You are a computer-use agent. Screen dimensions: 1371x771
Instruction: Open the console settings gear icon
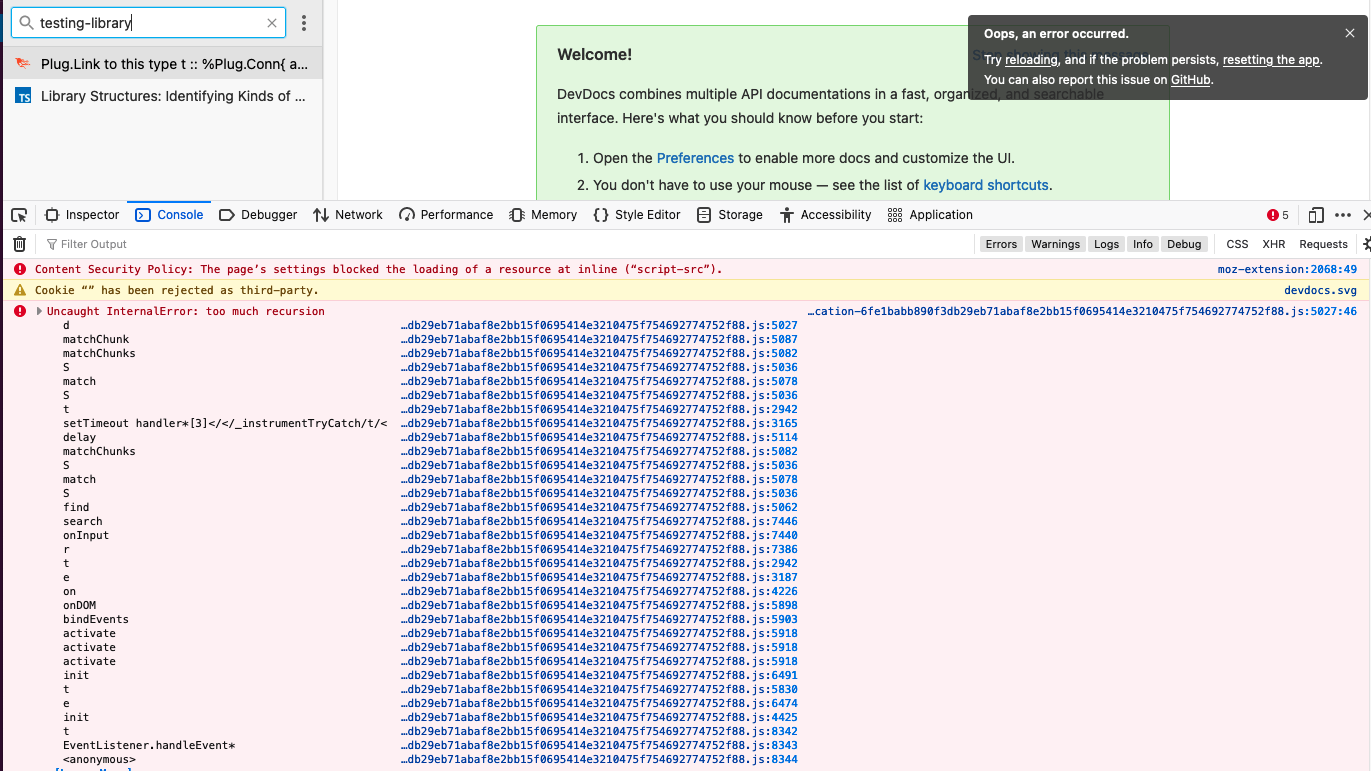(1366, 243)
